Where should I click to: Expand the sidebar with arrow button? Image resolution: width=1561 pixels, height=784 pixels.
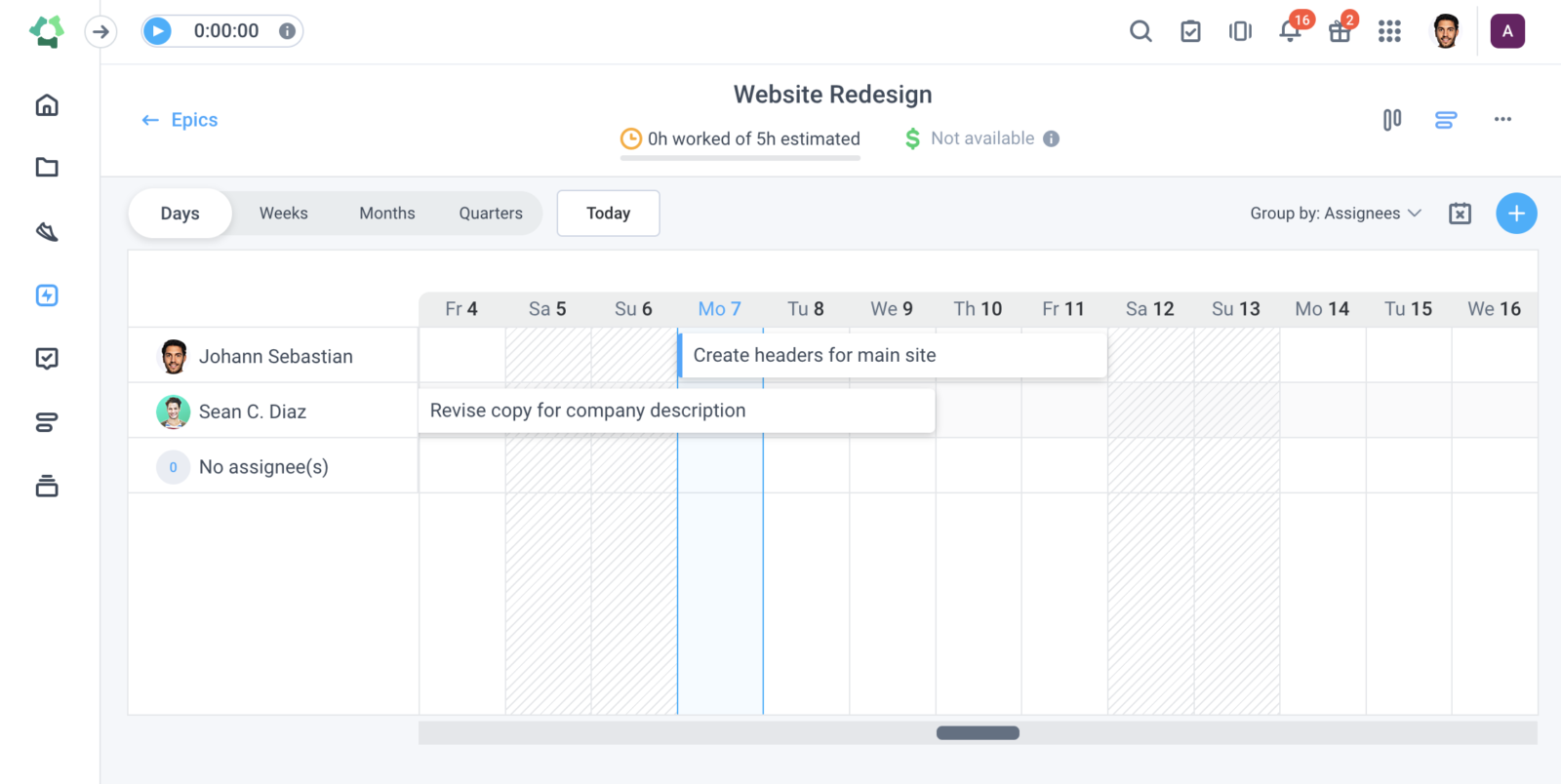point(100,31)
